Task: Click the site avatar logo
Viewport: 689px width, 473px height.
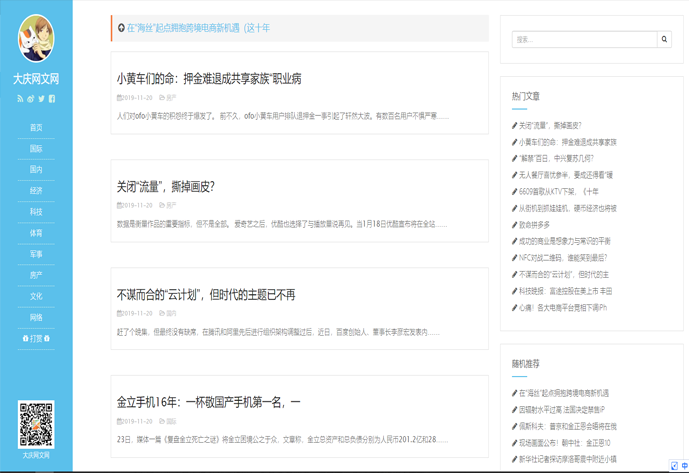Action: pos(36,39)
